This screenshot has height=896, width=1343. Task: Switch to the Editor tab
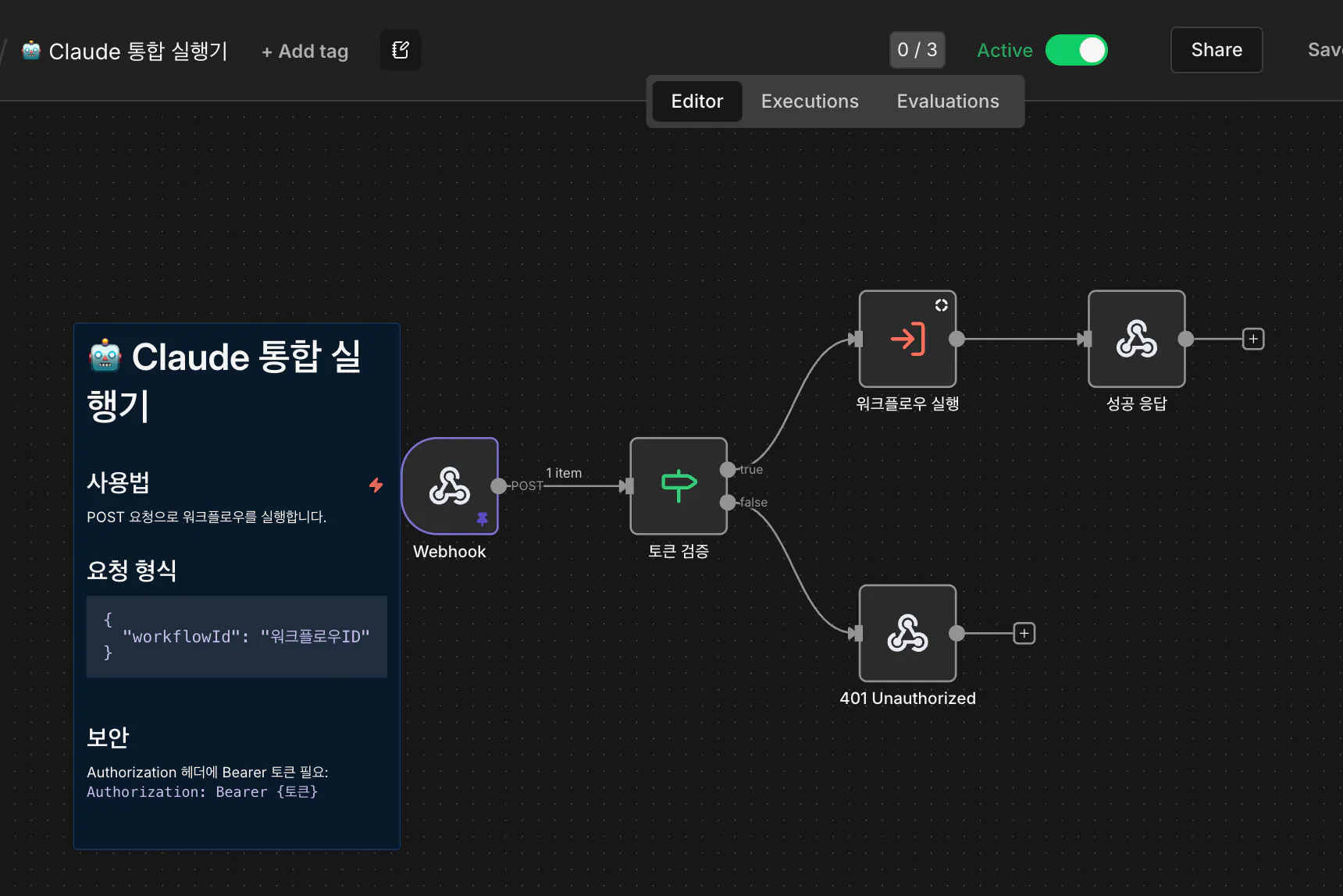tap(697, 101)
